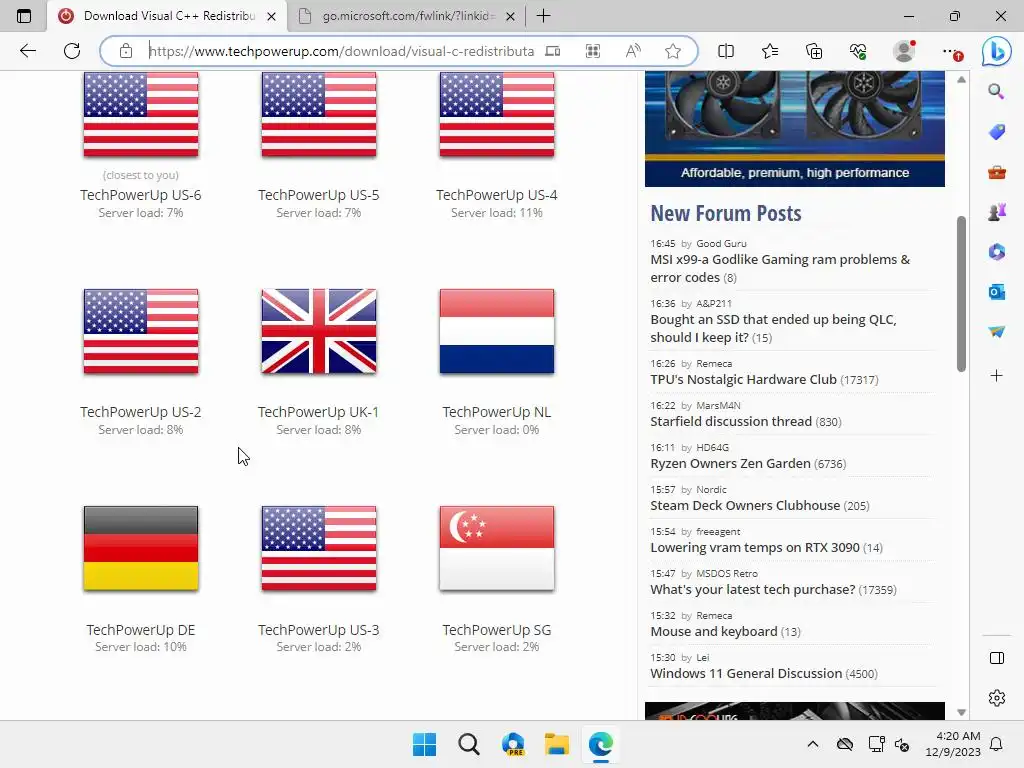
Task: Open What's your latest tech purchase thread
Action: 752,590
